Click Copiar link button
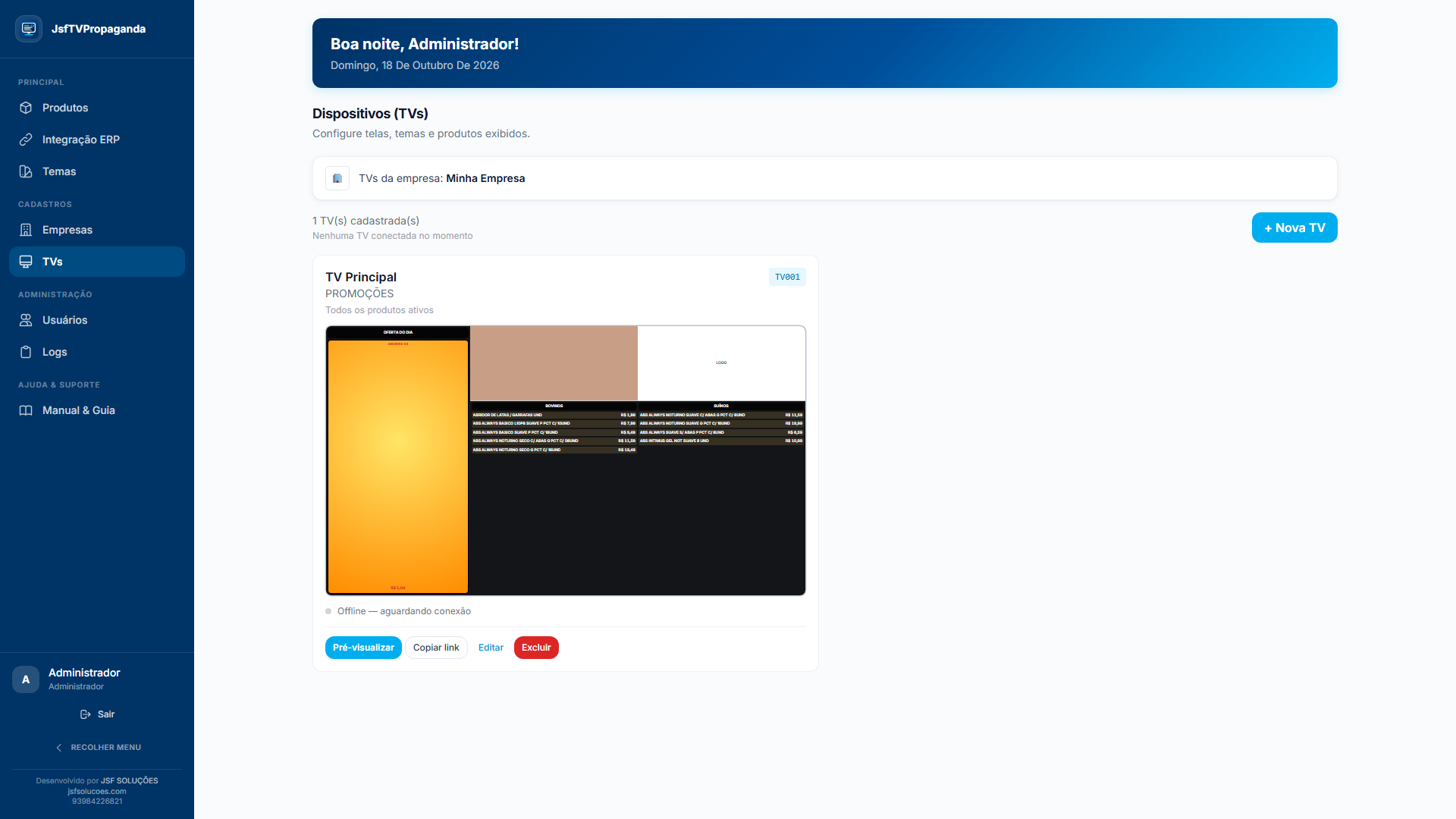This screenshot has height=819, width=1456. (436, 648)
